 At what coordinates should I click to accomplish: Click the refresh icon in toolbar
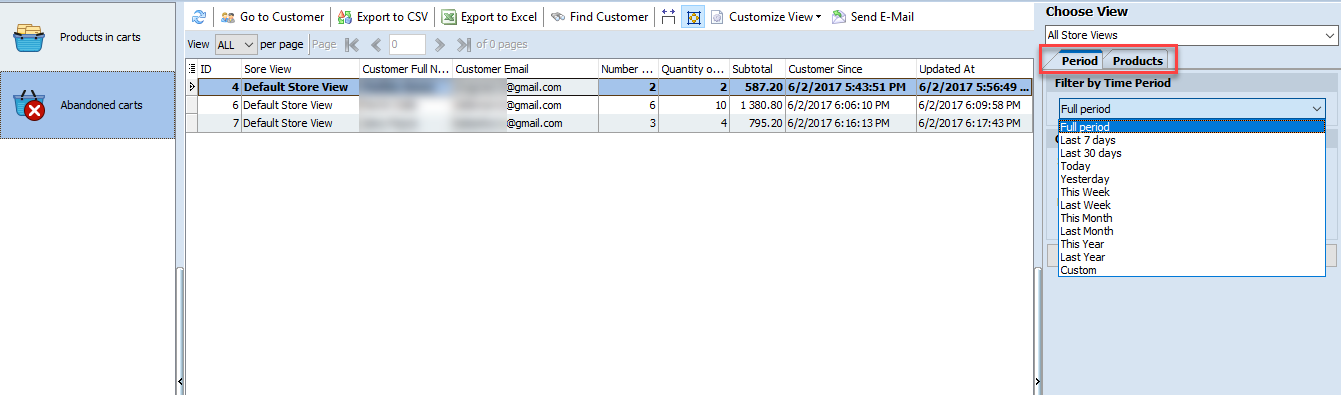[198, 17]
